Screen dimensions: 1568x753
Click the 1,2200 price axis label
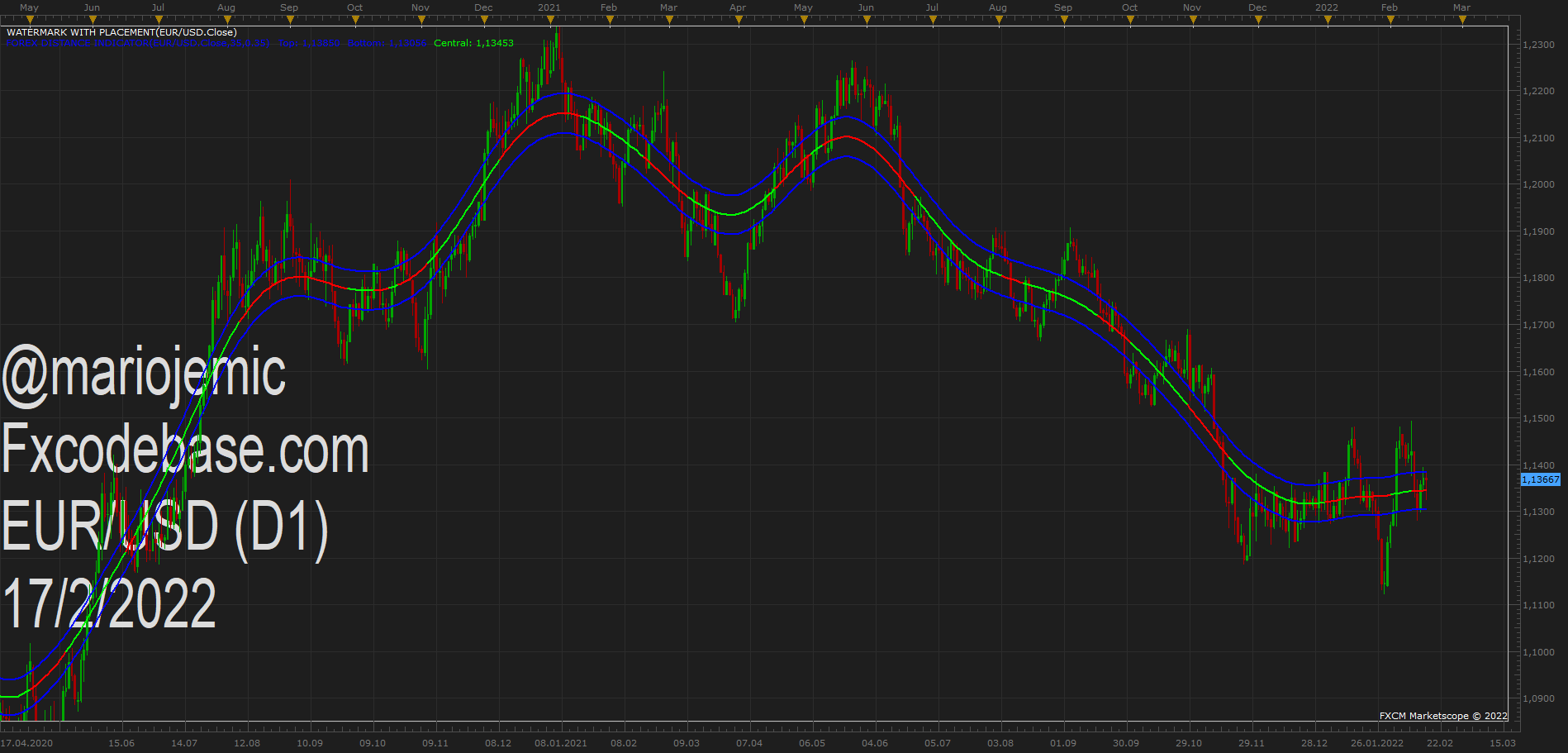(x=1538, y=92)
